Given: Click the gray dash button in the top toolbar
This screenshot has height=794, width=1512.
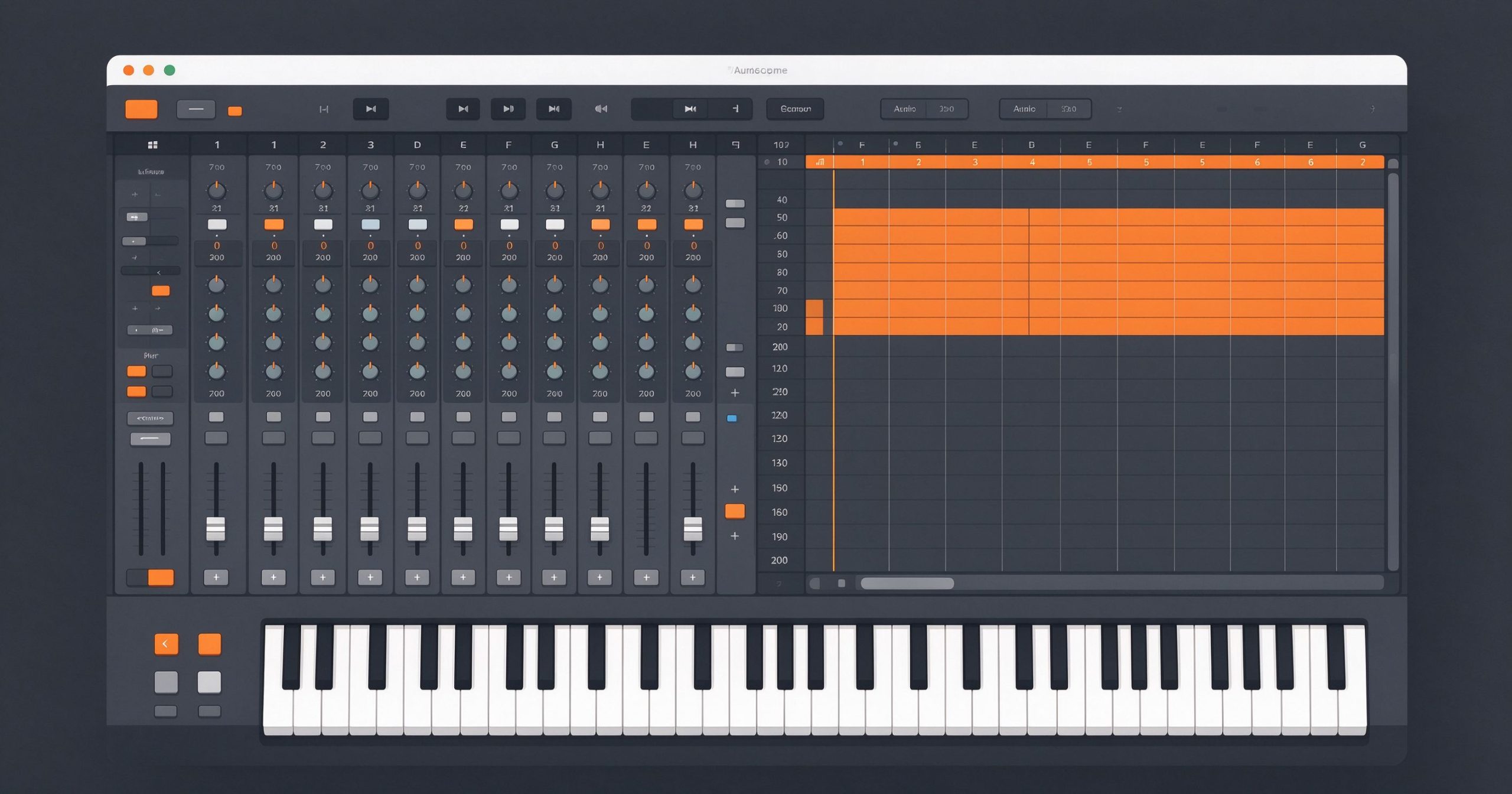Looking at the screenshot, I should (196, 109).
